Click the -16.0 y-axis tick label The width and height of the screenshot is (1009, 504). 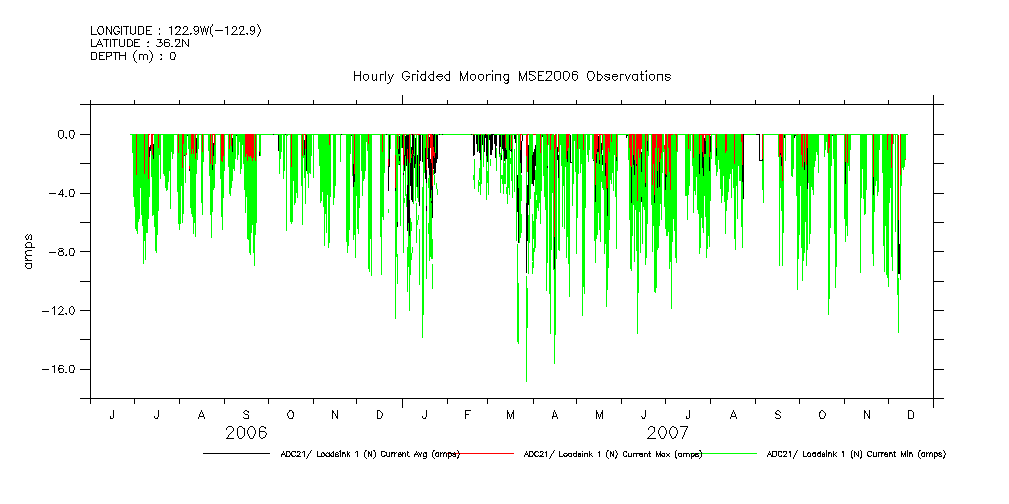point(57,370)
